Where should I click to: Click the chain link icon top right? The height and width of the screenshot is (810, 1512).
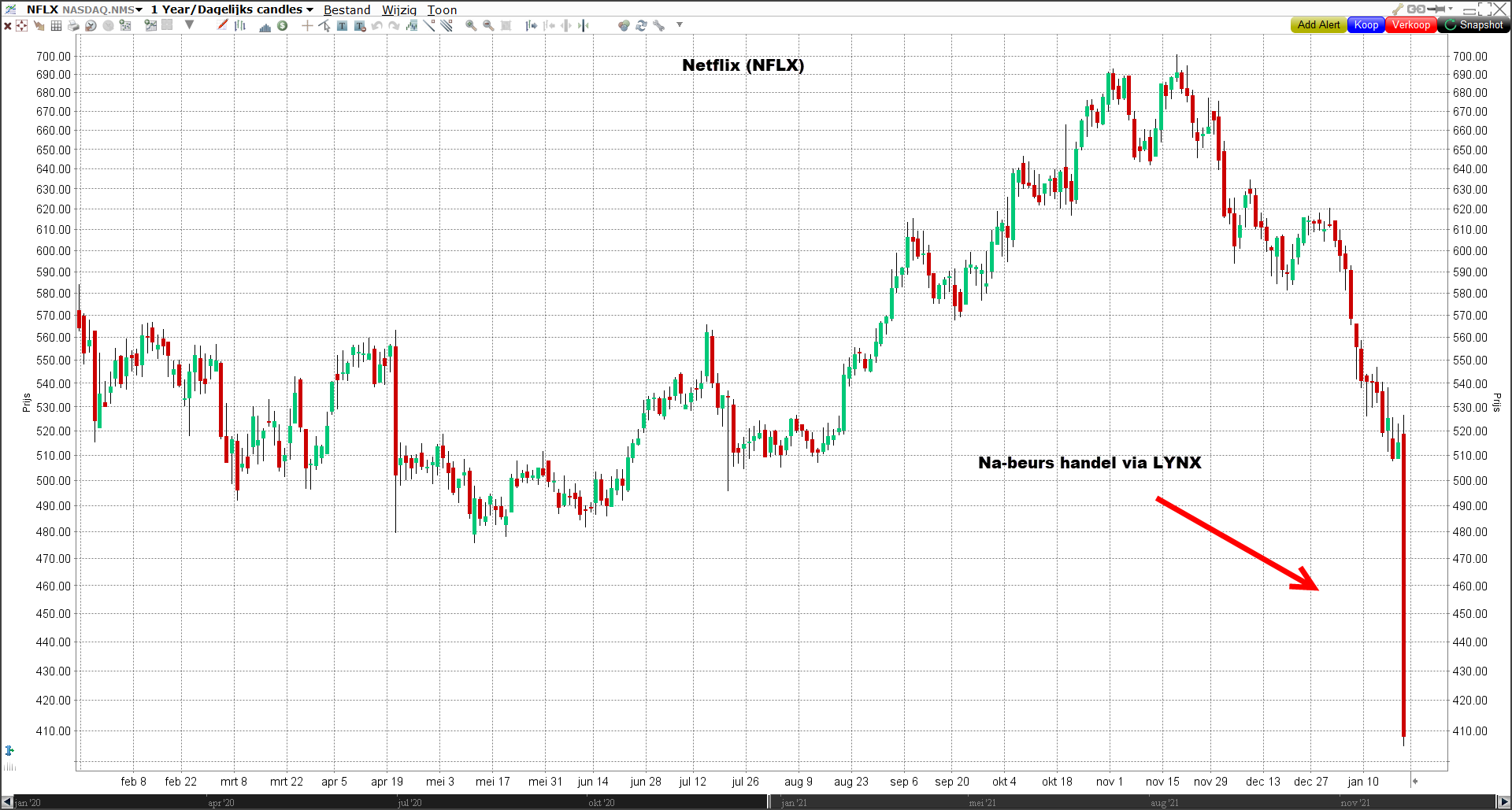(x=1416, y=9)
